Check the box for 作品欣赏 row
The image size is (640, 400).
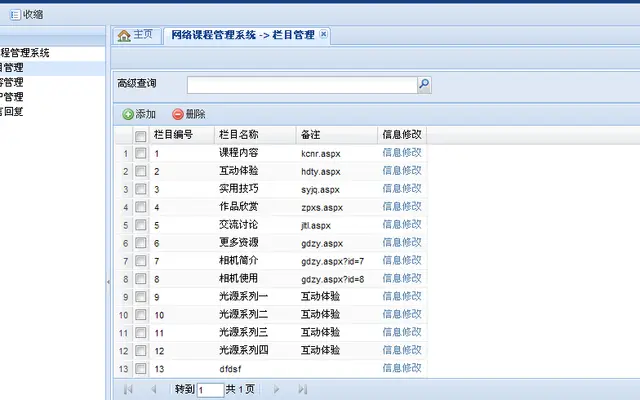(140, 207)
